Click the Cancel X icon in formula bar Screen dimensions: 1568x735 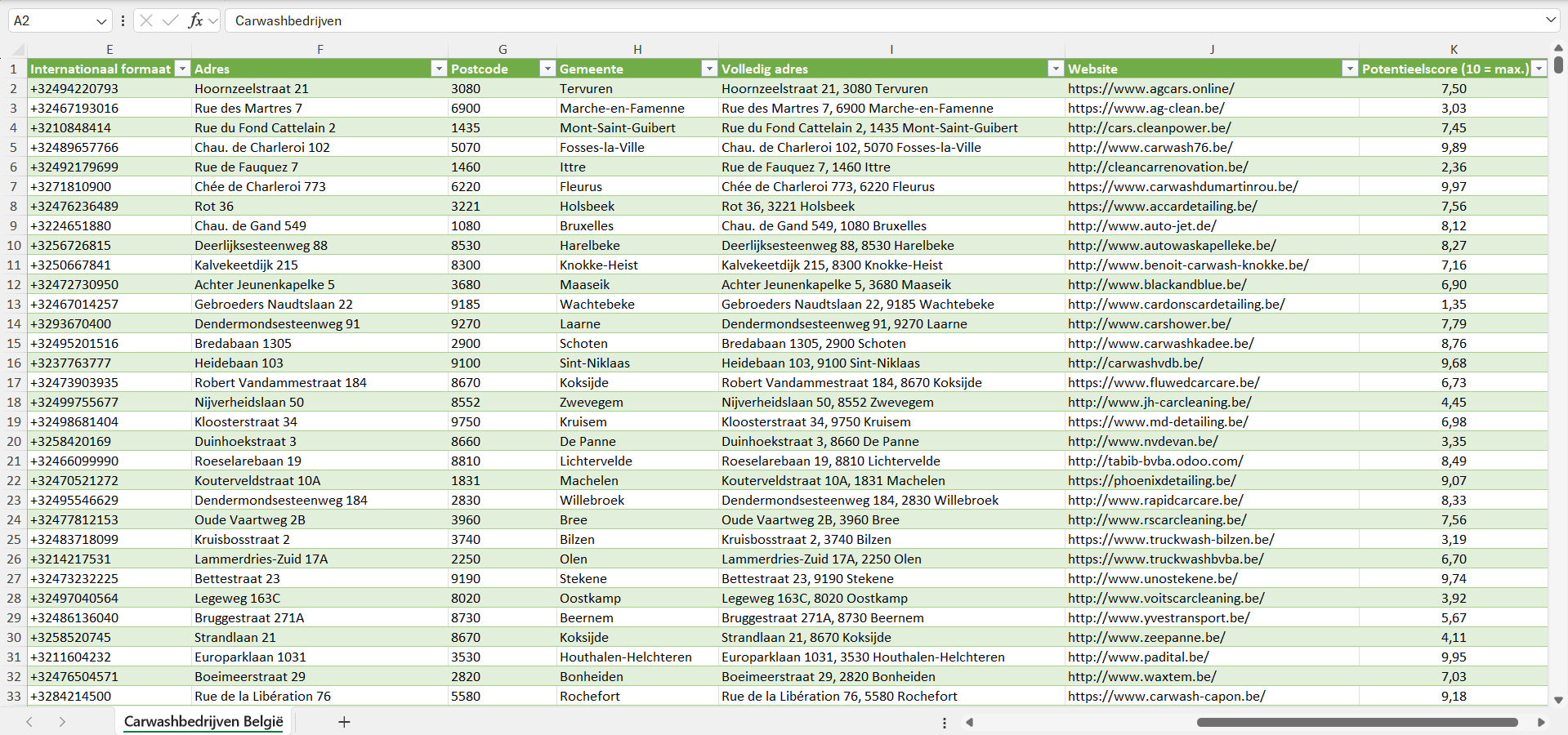tap(146, 20)
